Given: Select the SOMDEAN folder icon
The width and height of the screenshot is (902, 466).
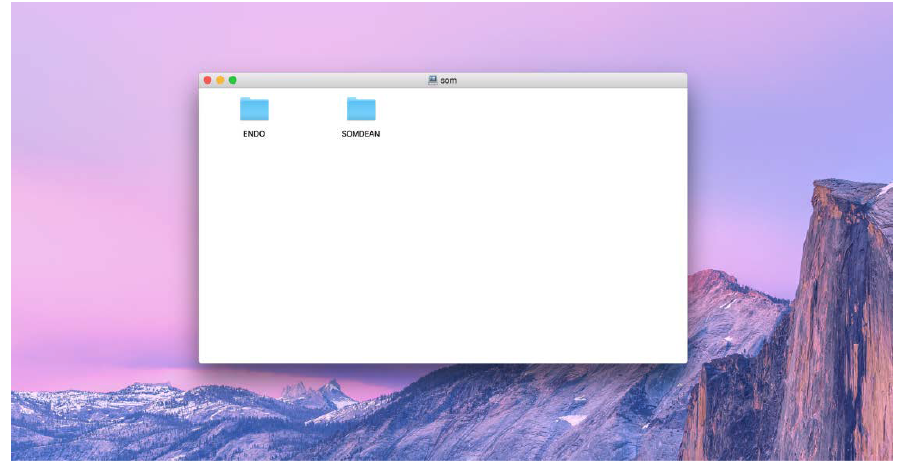Looking at the screenshot, I should (361, 109).
